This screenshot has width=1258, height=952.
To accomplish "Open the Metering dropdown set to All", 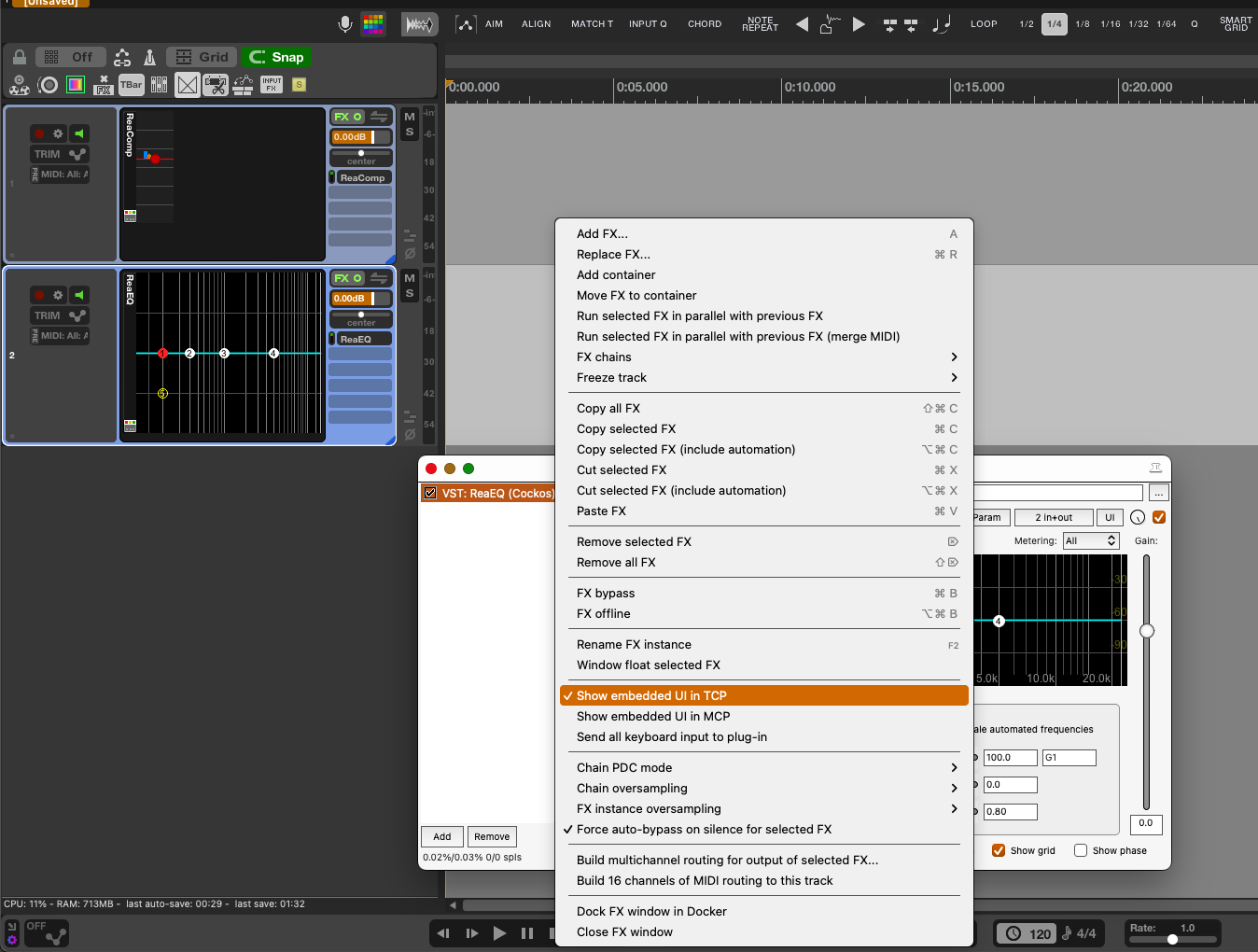I will coord(1090,541).
